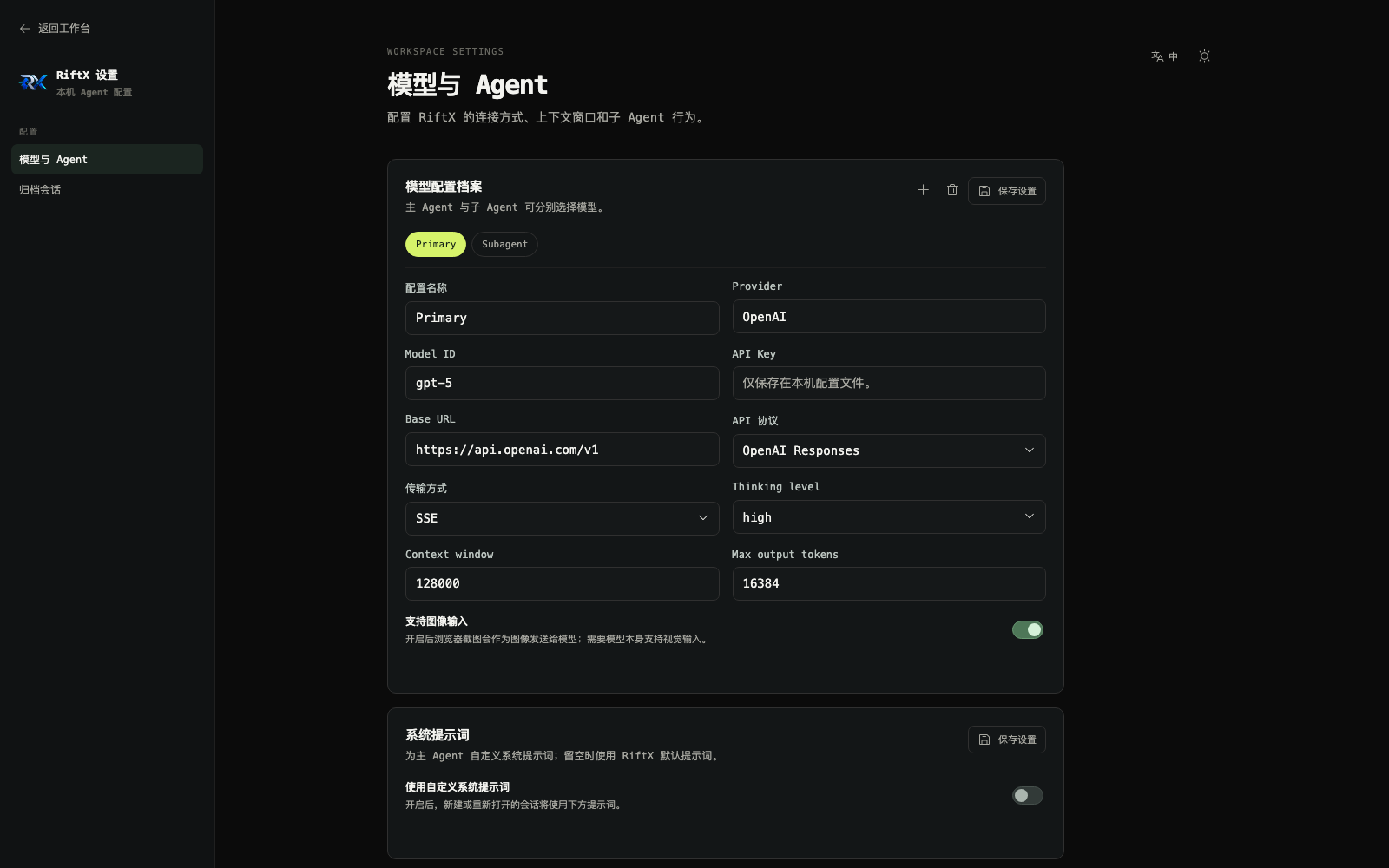Edit the Context window value 128000
Image resolution: width=1389 pixels, height=868 pixels.
562,583
